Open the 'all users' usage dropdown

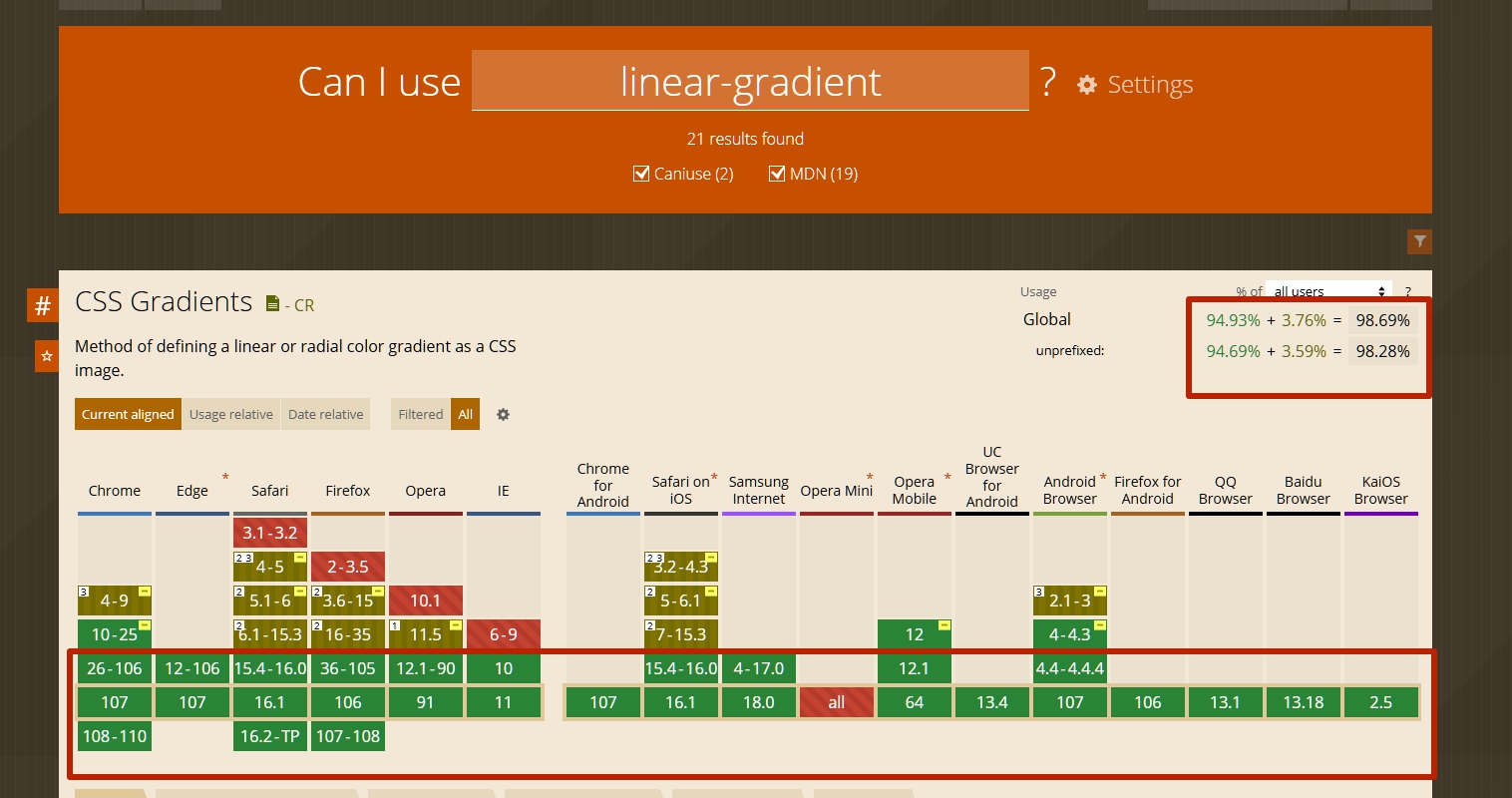[x=1329, y=291]
